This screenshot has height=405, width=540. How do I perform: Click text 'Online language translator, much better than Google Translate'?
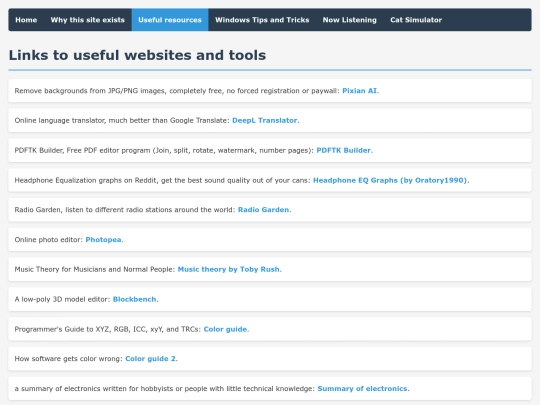[x=121, y=121]
